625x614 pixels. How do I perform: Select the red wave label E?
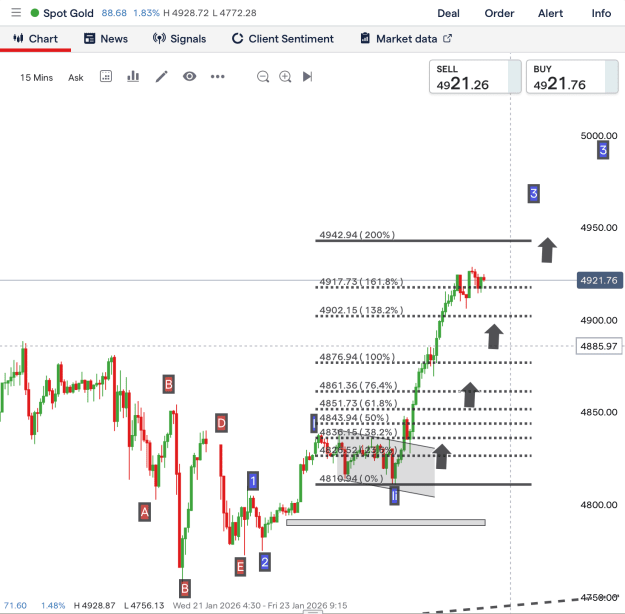(x=240, y=567)
